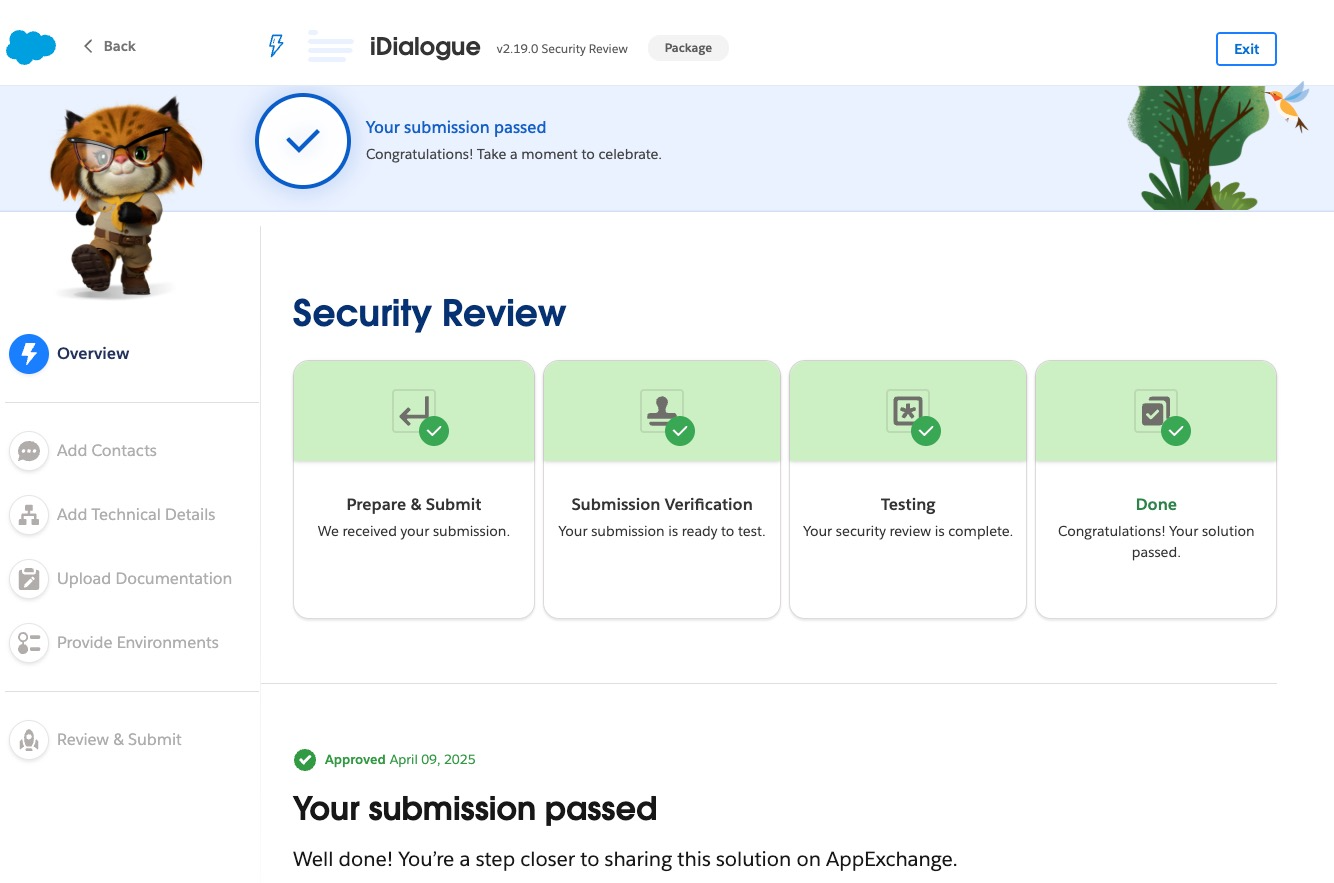Click the iDialogue title text
Screen dimensions: 1334x883
425,47
